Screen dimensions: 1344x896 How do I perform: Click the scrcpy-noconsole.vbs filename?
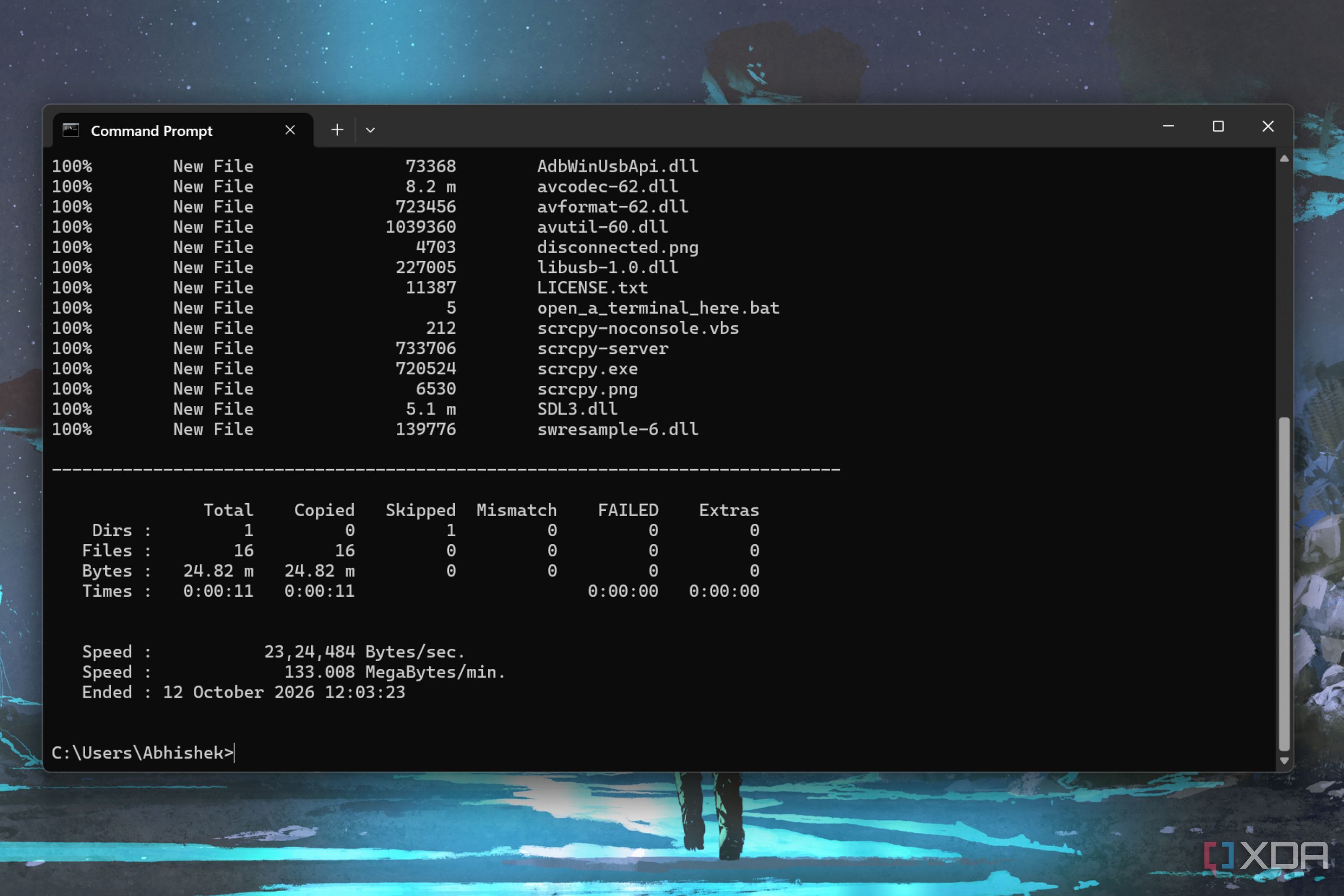pos(638,328)
